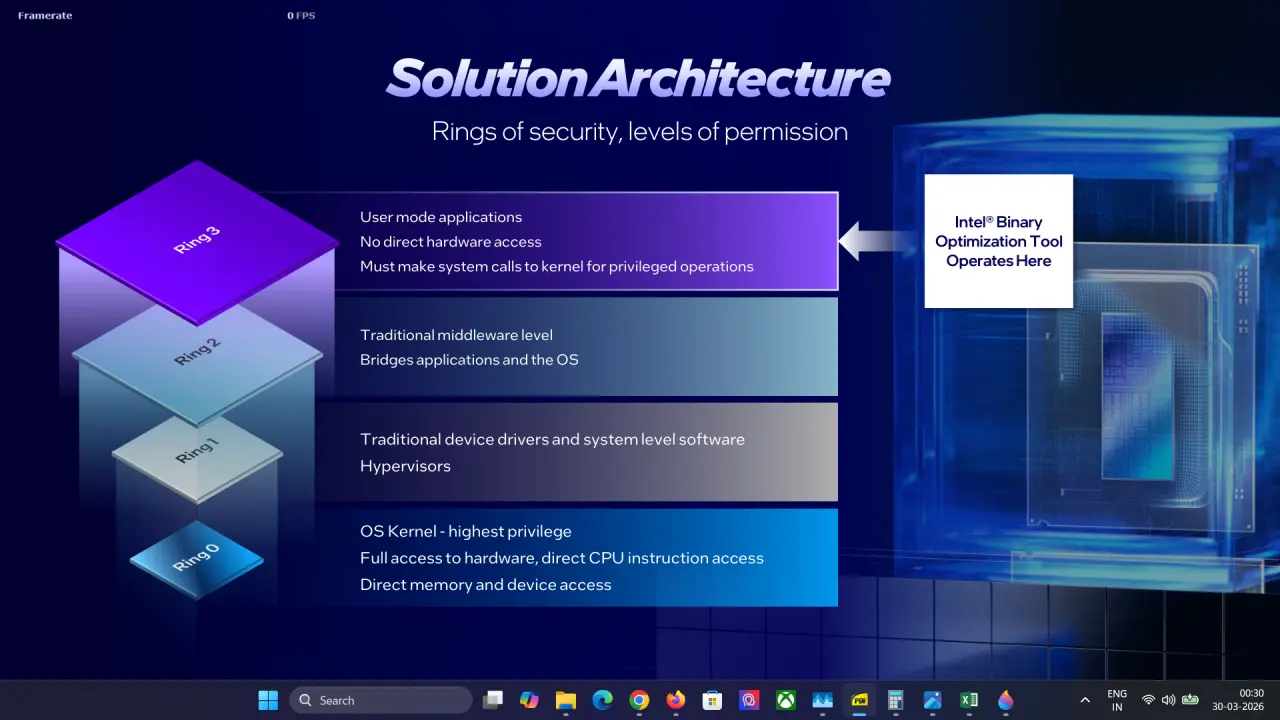Launch Copilot from the taskbar
Screen dimensions: 1280x720
click(x=529, y=700)
